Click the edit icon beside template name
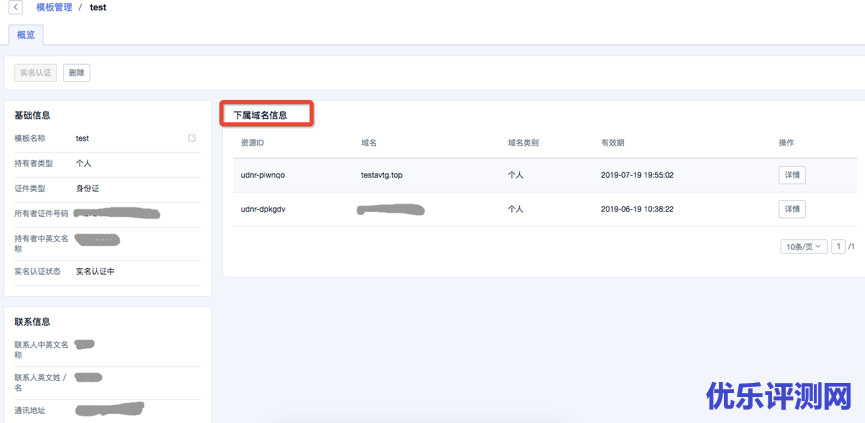 (x=192, y=138)
